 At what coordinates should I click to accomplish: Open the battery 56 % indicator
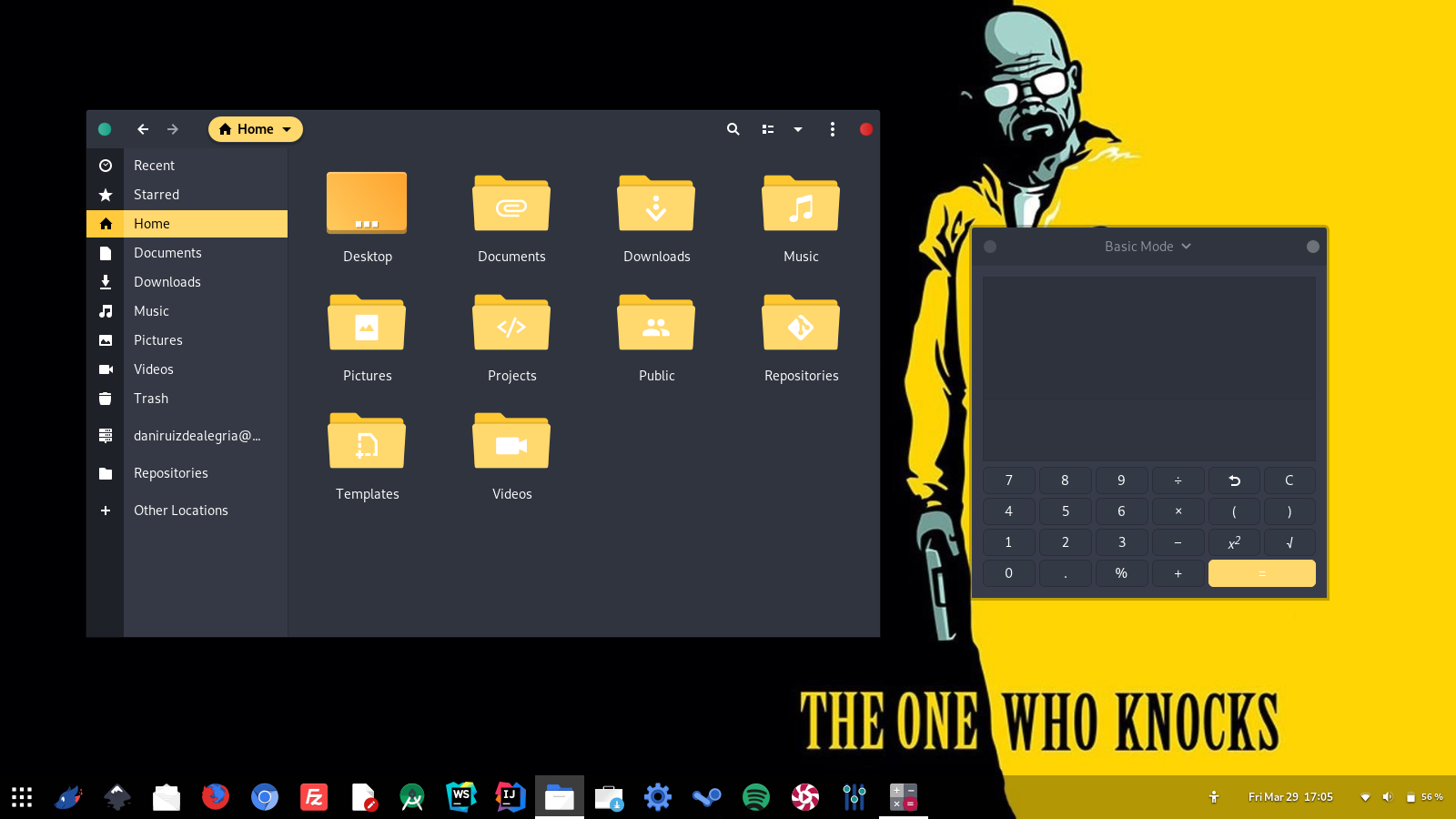coord(1425,797)
